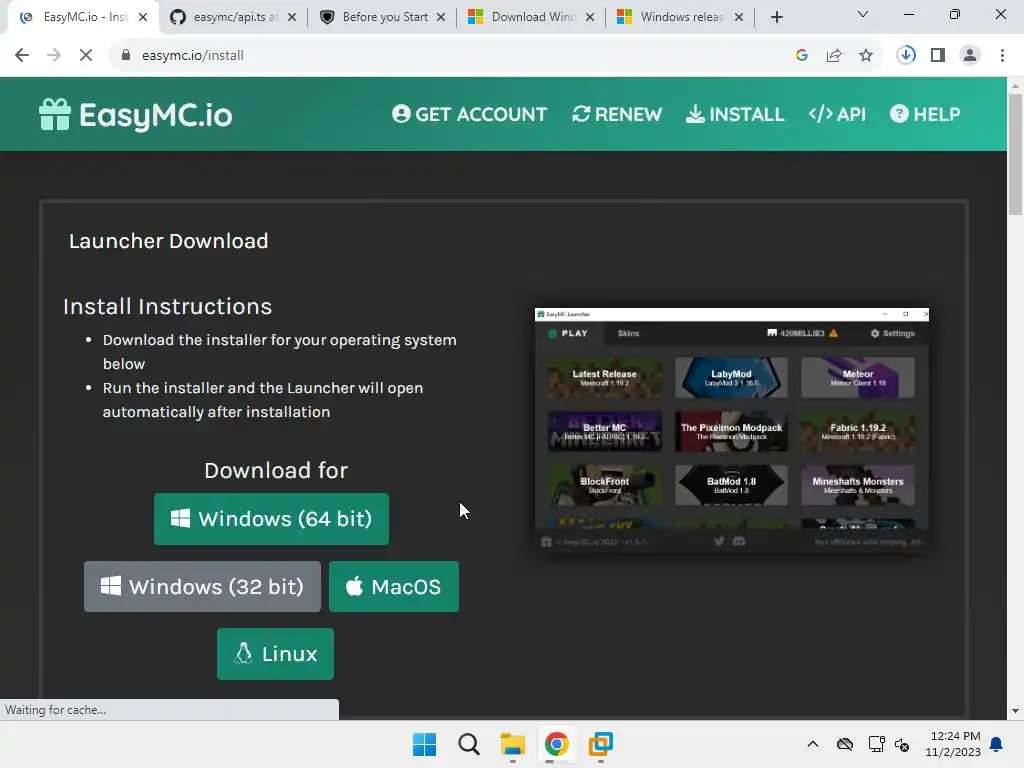Click the cloud sync tray icon
This screenshot has height=768, width=1024.
pos(845,744)
